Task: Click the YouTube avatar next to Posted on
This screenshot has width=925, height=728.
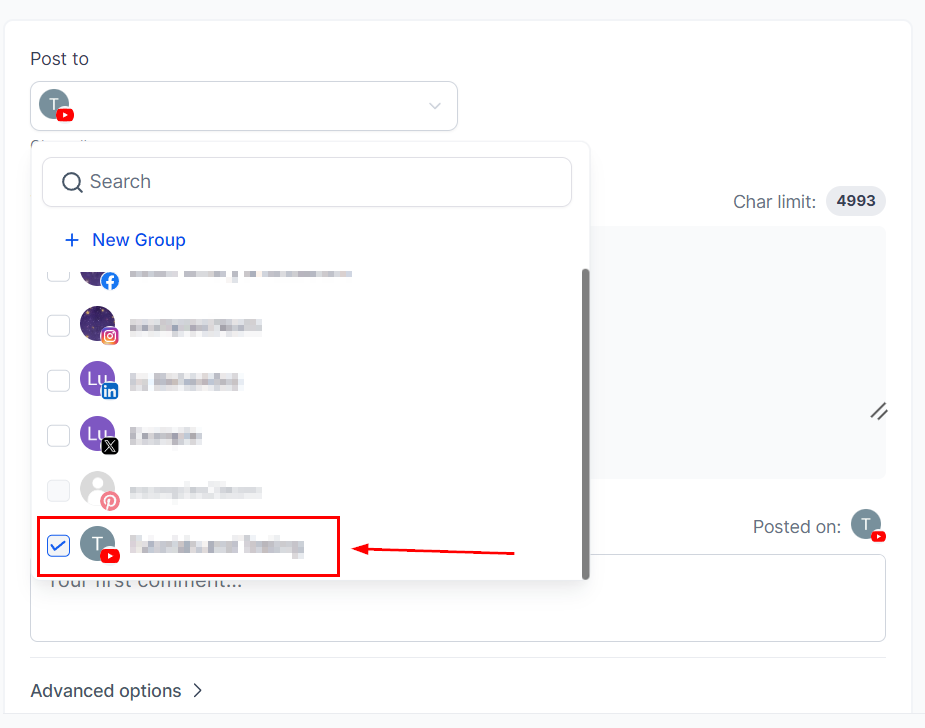Action: [x=866, y=526]
